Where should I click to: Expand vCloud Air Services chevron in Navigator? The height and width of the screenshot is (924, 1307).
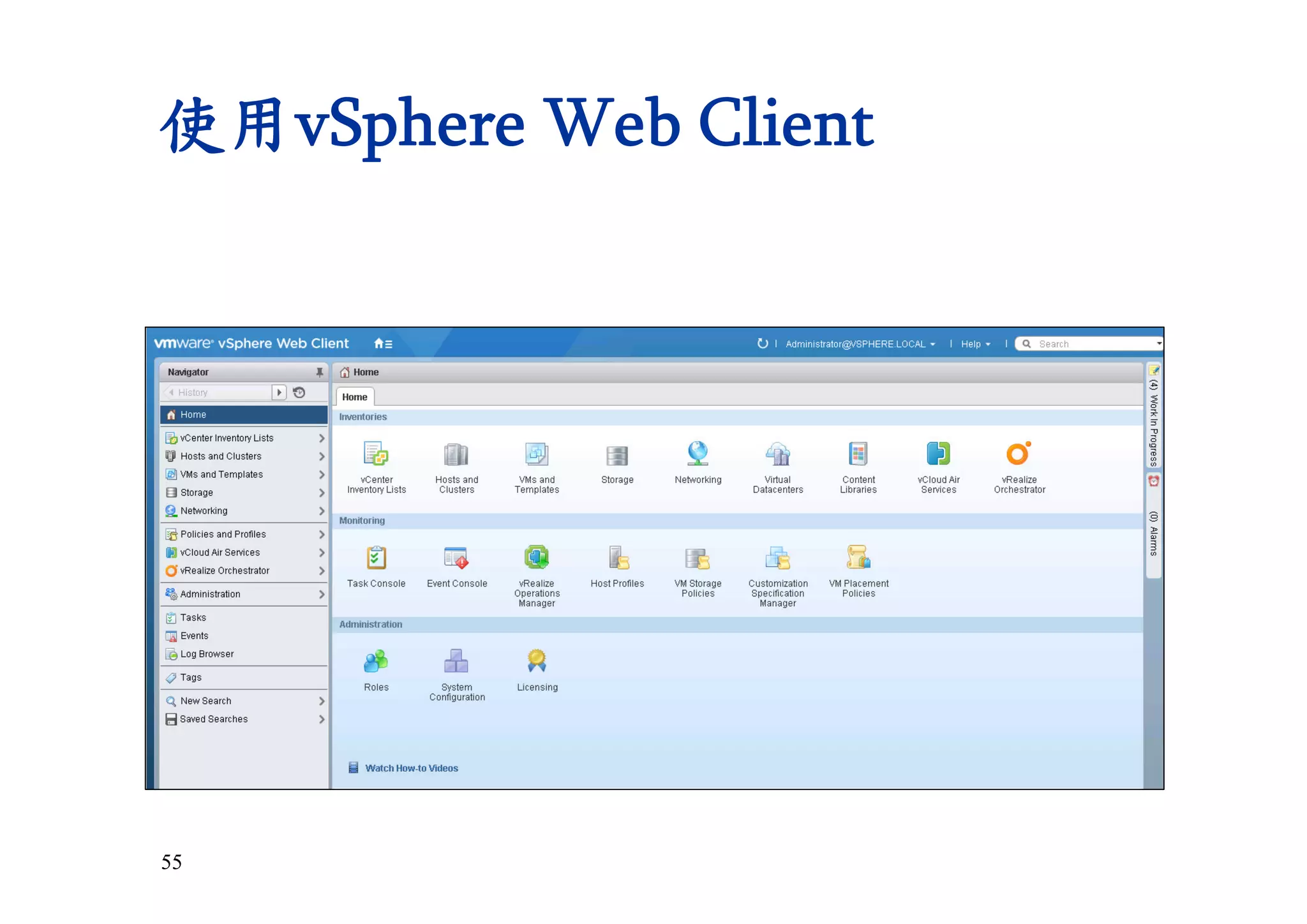click(322, 553)
